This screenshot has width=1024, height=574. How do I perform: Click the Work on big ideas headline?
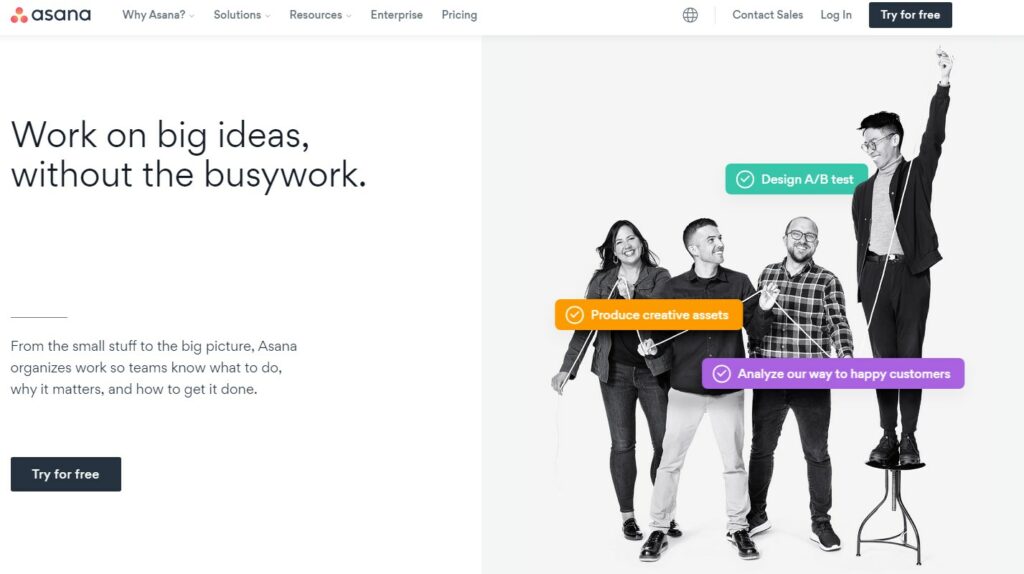(189, 155)
